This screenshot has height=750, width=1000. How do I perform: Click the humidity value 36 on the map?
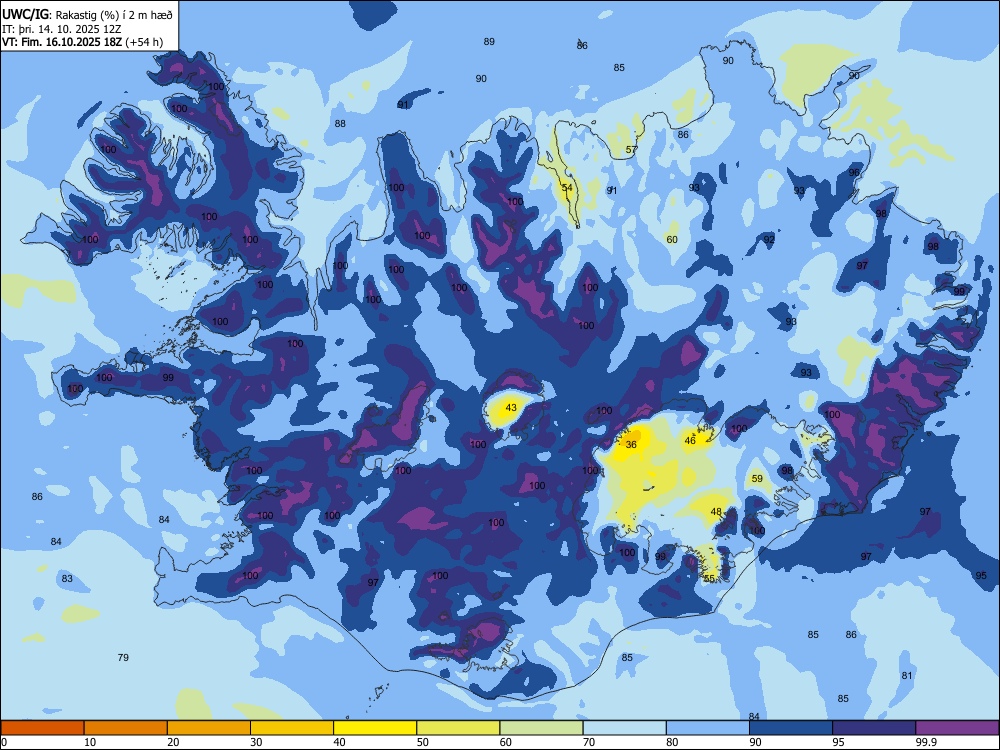pyautogui.click(x=631, y=445)
